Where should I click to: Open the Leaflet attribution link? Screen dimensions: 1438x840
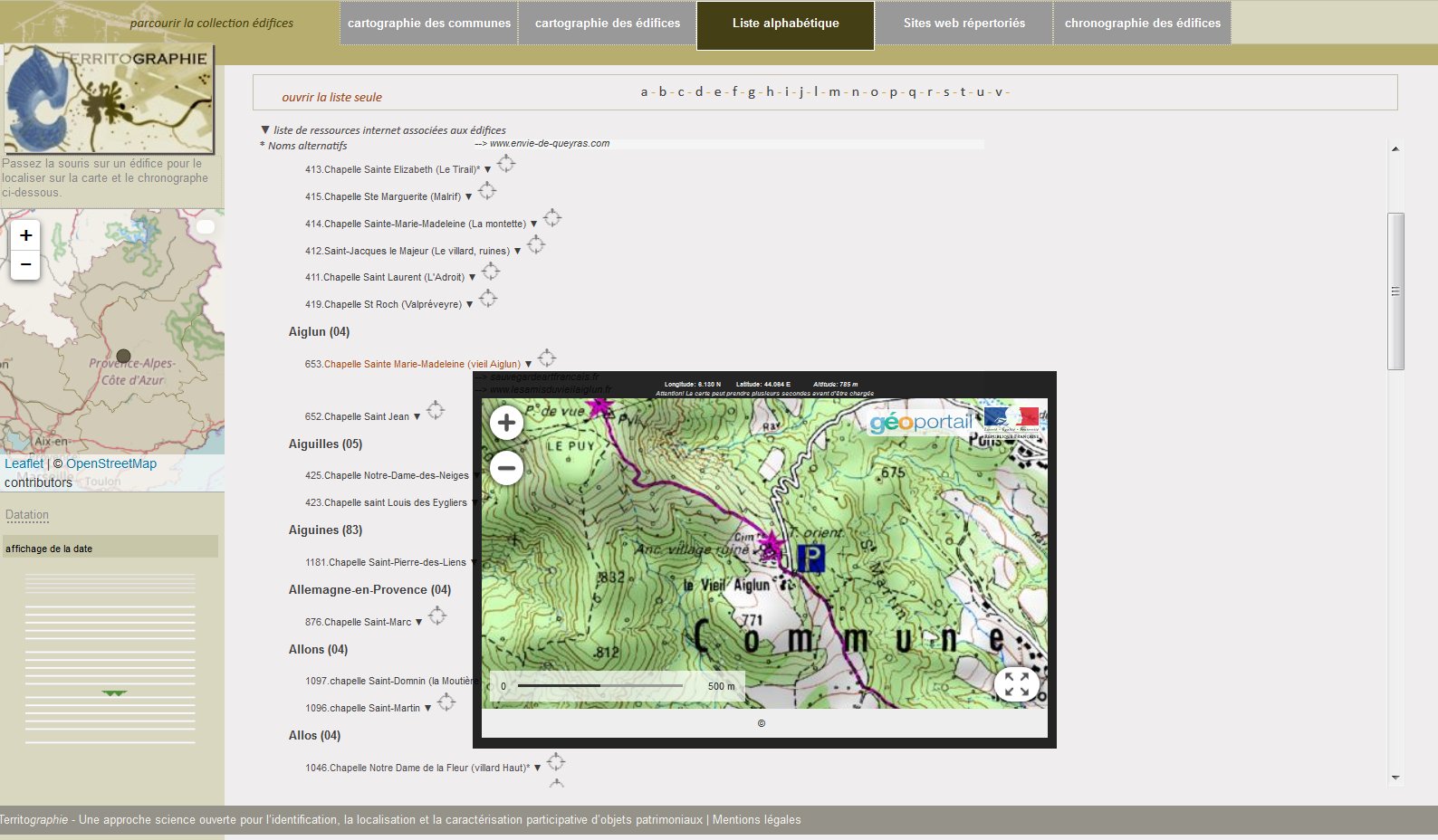(24, 463)
